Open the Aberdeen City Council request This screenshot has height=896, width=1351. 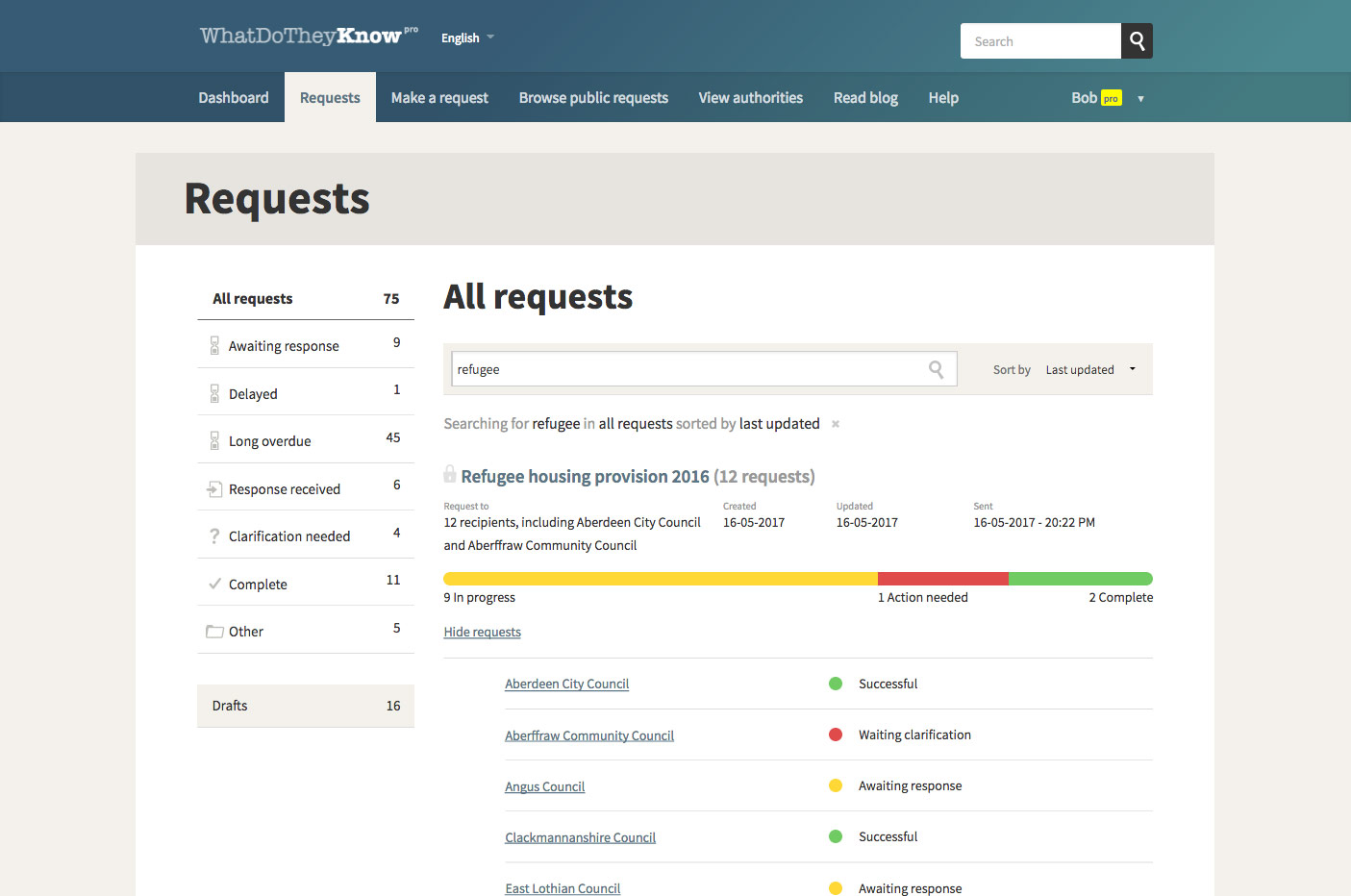click(x=566, y=684)
